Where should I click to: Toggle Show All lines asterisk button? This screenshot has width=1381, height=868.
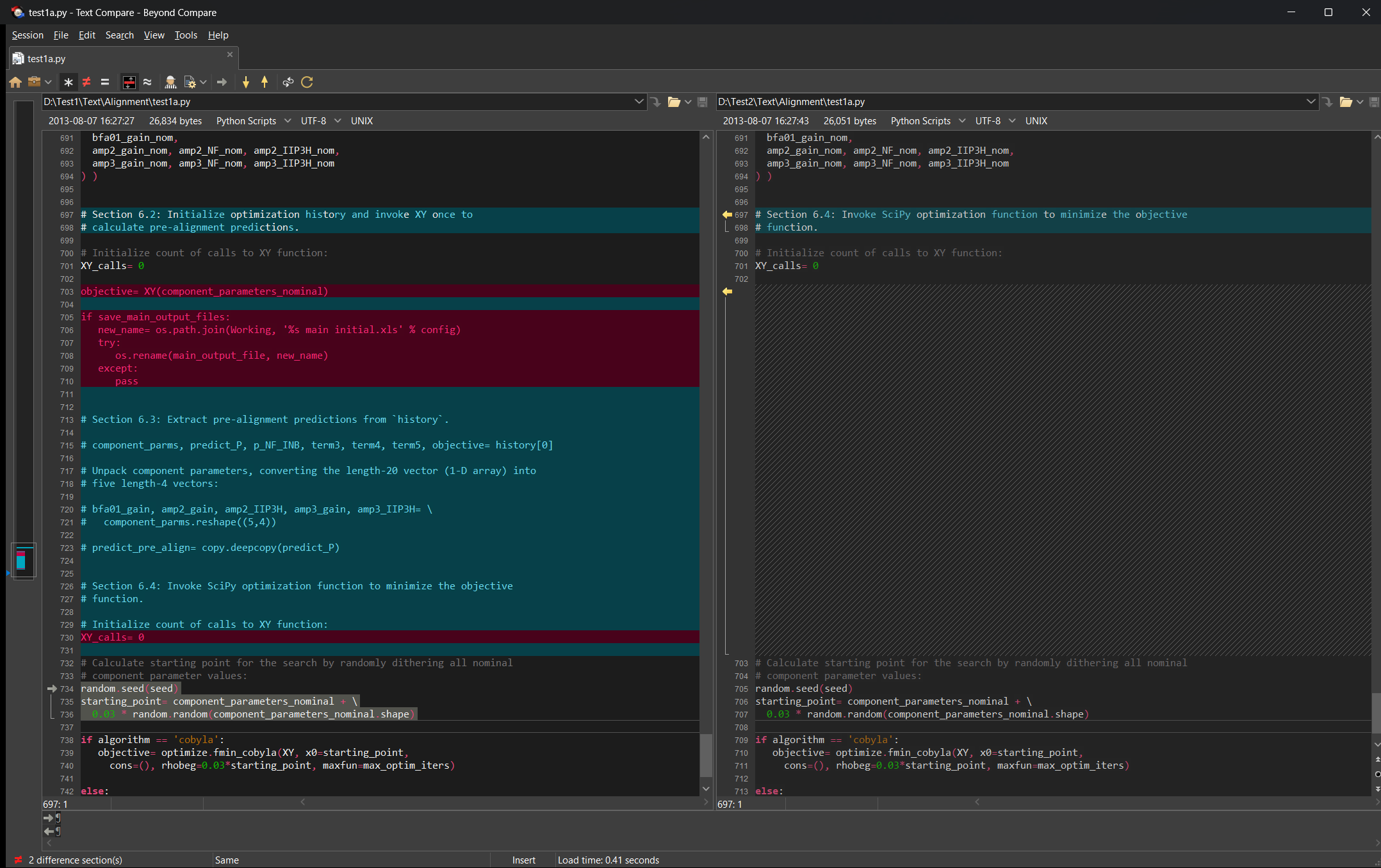(x=69, y=82)
